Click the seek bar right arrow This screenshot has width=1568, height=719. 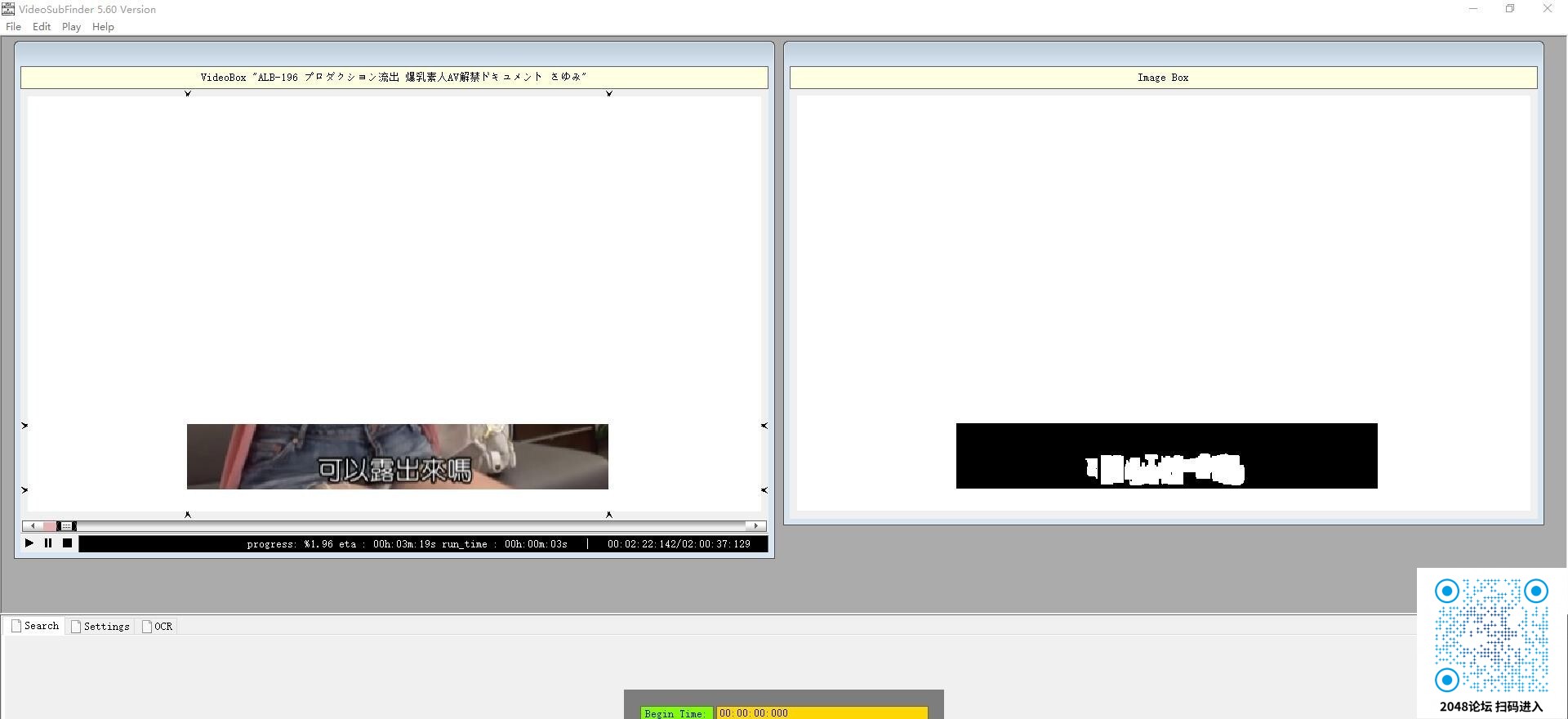point(756,526)
